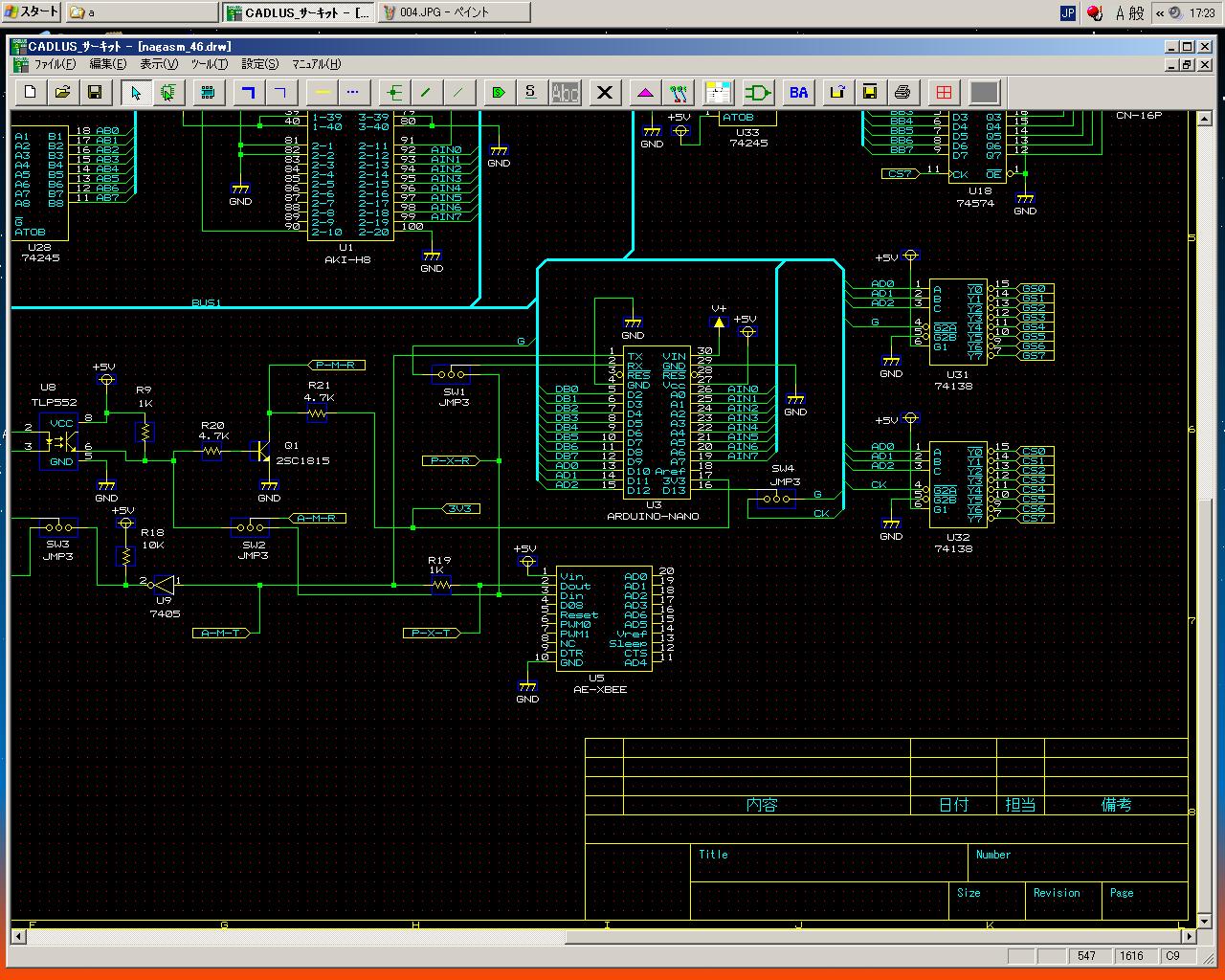Click the new document icon
Screen dimensions: 1225x980
31,92
